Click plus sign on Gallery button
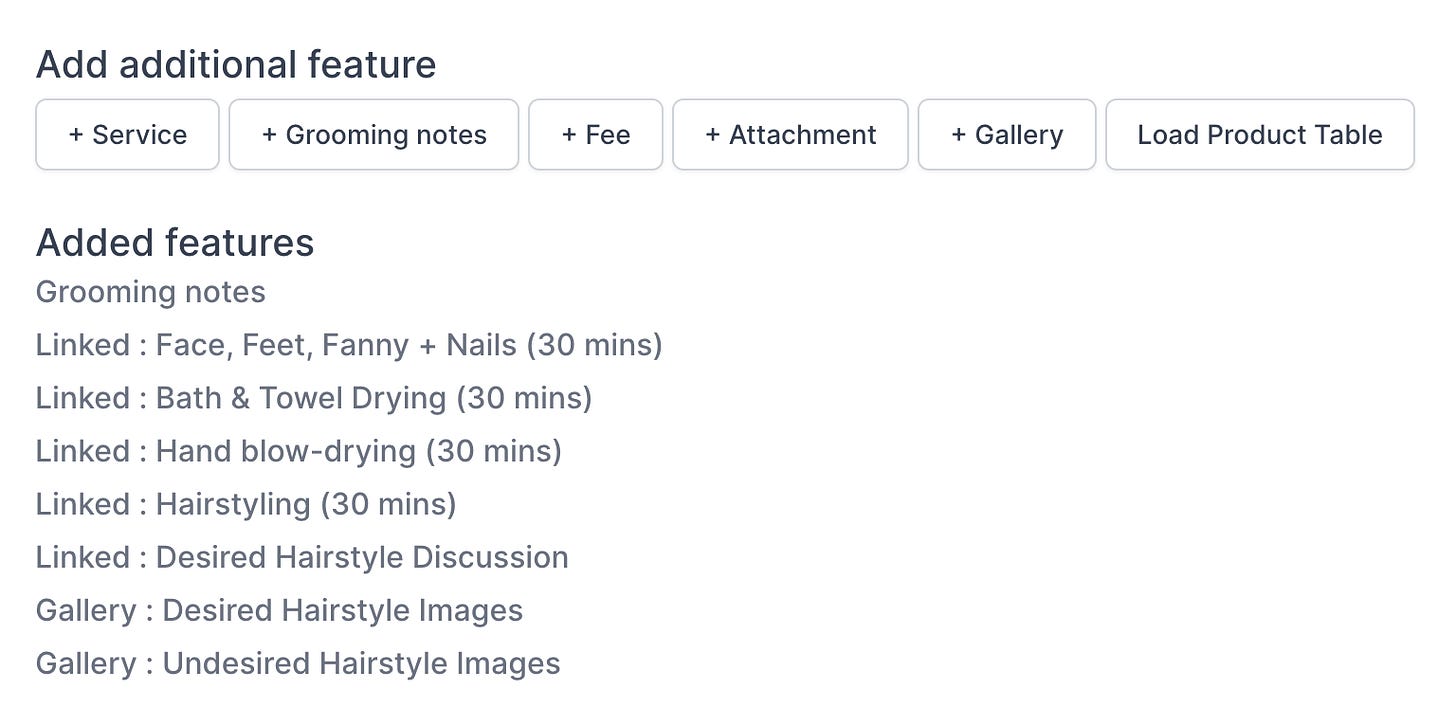The width and height of the screenshot is (1456, 705). tap(958, 135)
